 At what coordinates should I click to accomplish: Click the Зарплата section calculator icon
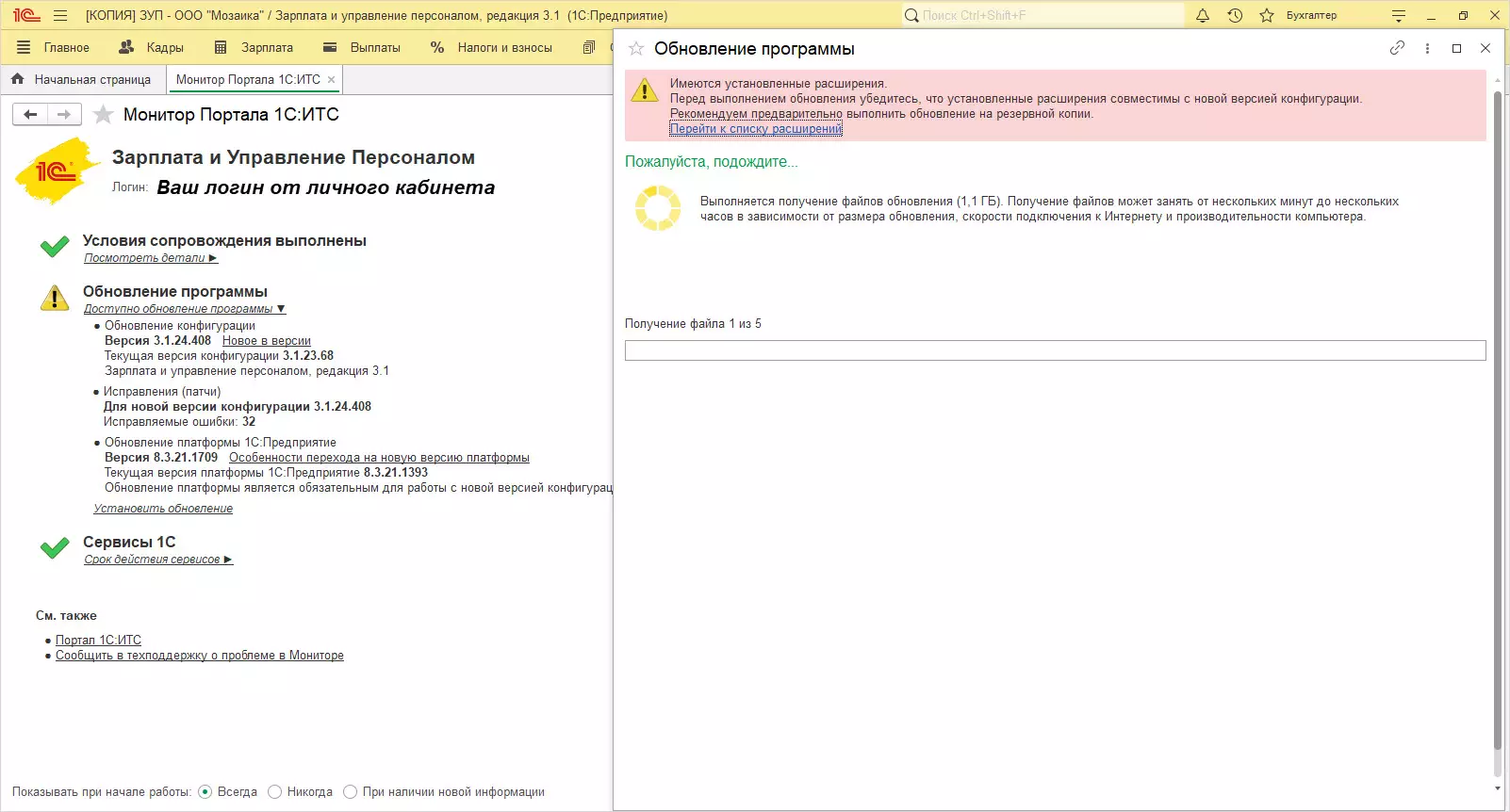[x=221, y=47]
